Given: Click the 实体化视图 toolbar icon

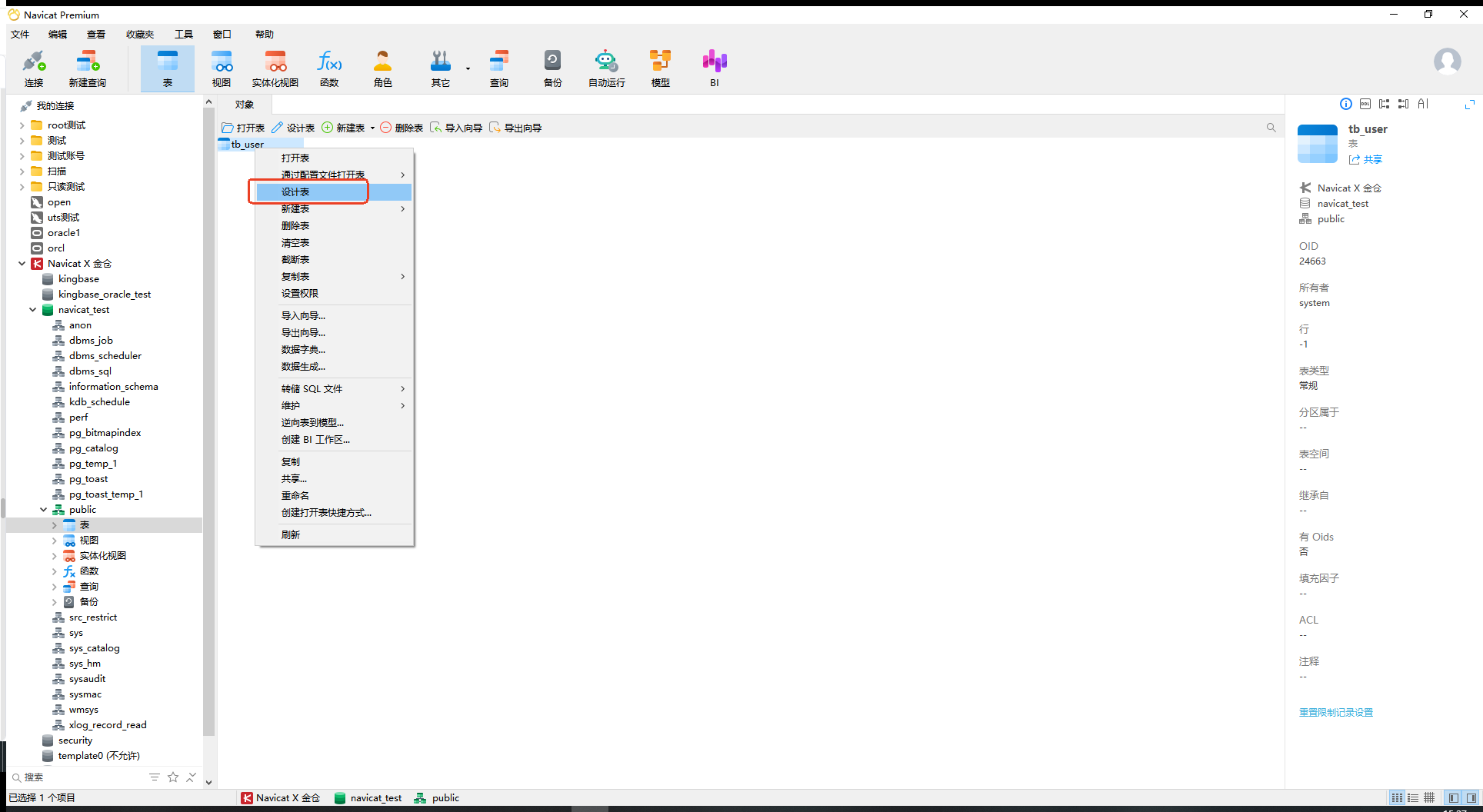Looking at the screenshot, I should (x=275, y=68).
